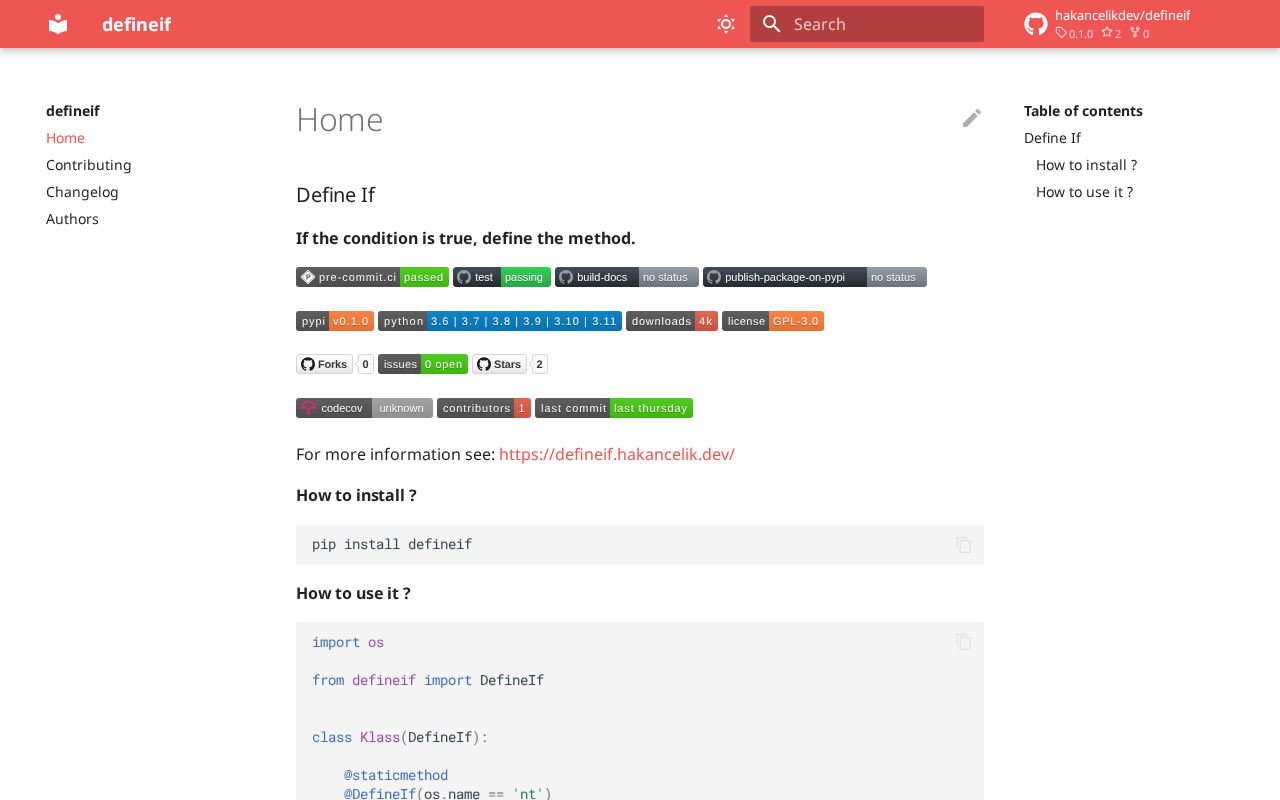Open the codecov unknown badge
The height and width of the screenshot is (800, 1280).
(x=364, y=408)
